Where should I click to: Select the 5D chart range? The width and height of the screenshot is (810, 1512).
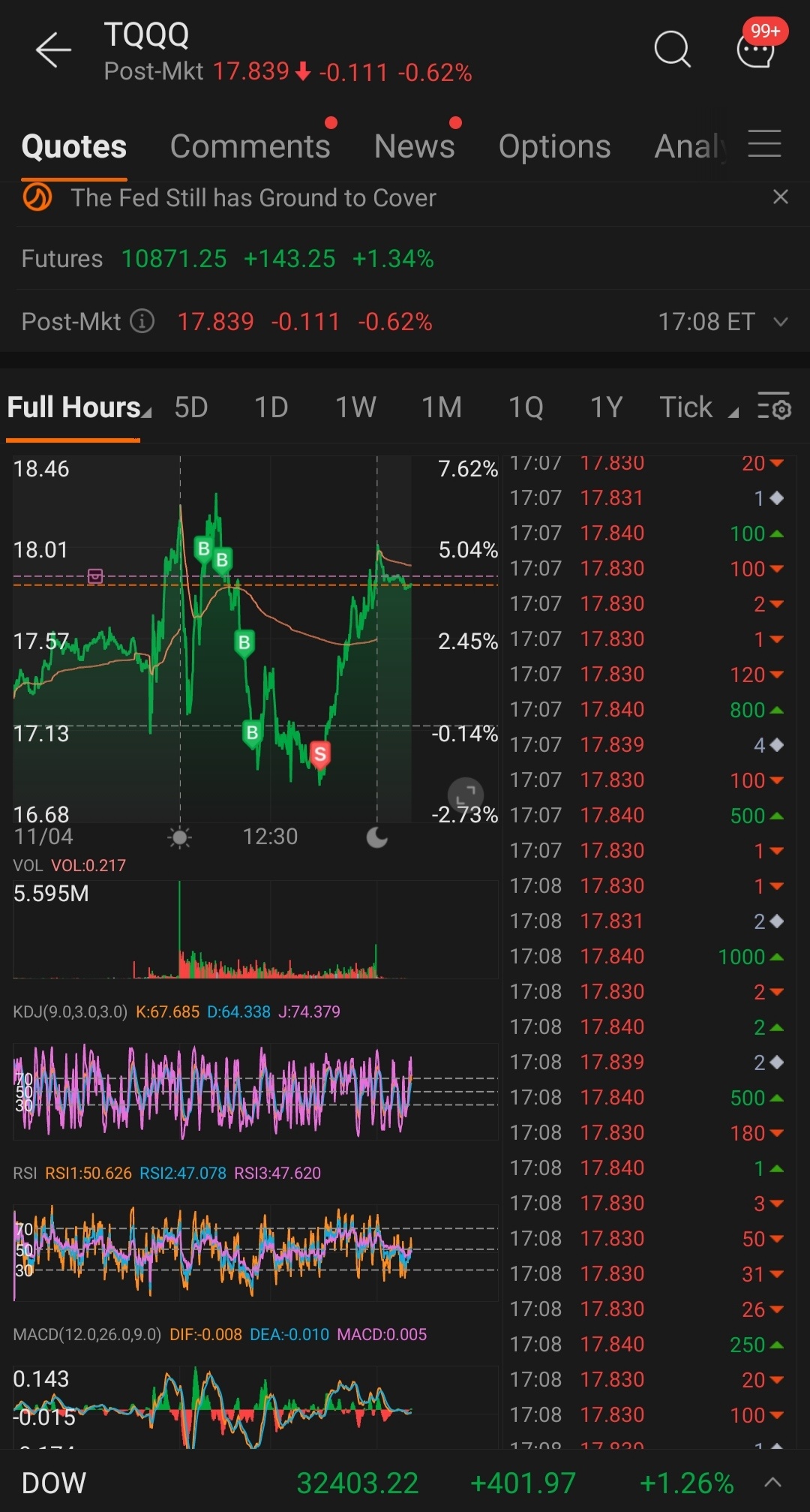(191, 407)
